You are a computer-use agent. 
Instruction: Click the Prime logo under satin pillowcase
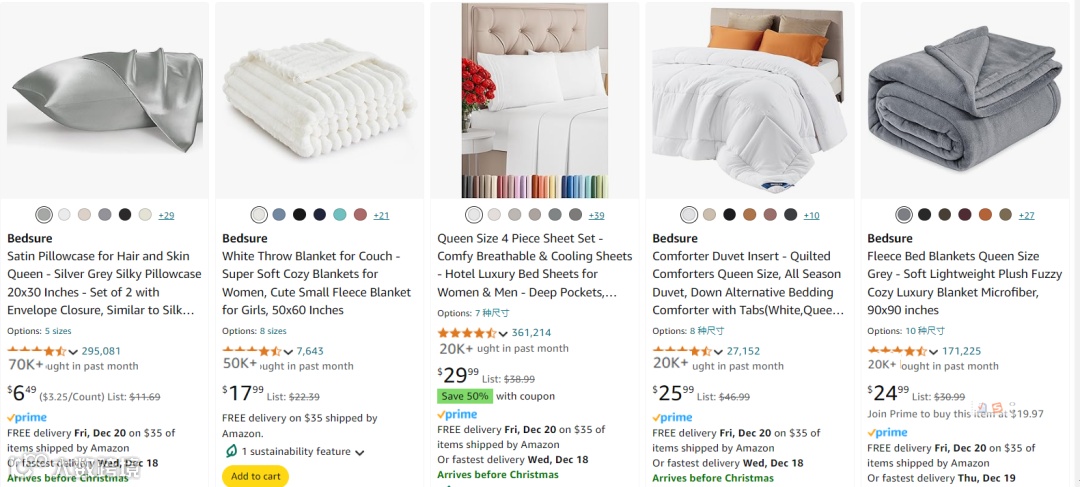point(27,417)
